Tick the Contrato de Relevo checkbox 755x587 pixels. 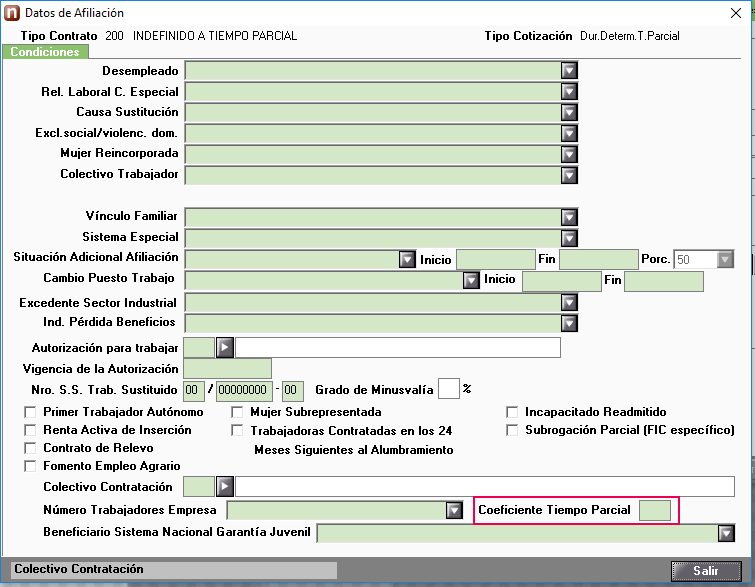coord(30,448)
